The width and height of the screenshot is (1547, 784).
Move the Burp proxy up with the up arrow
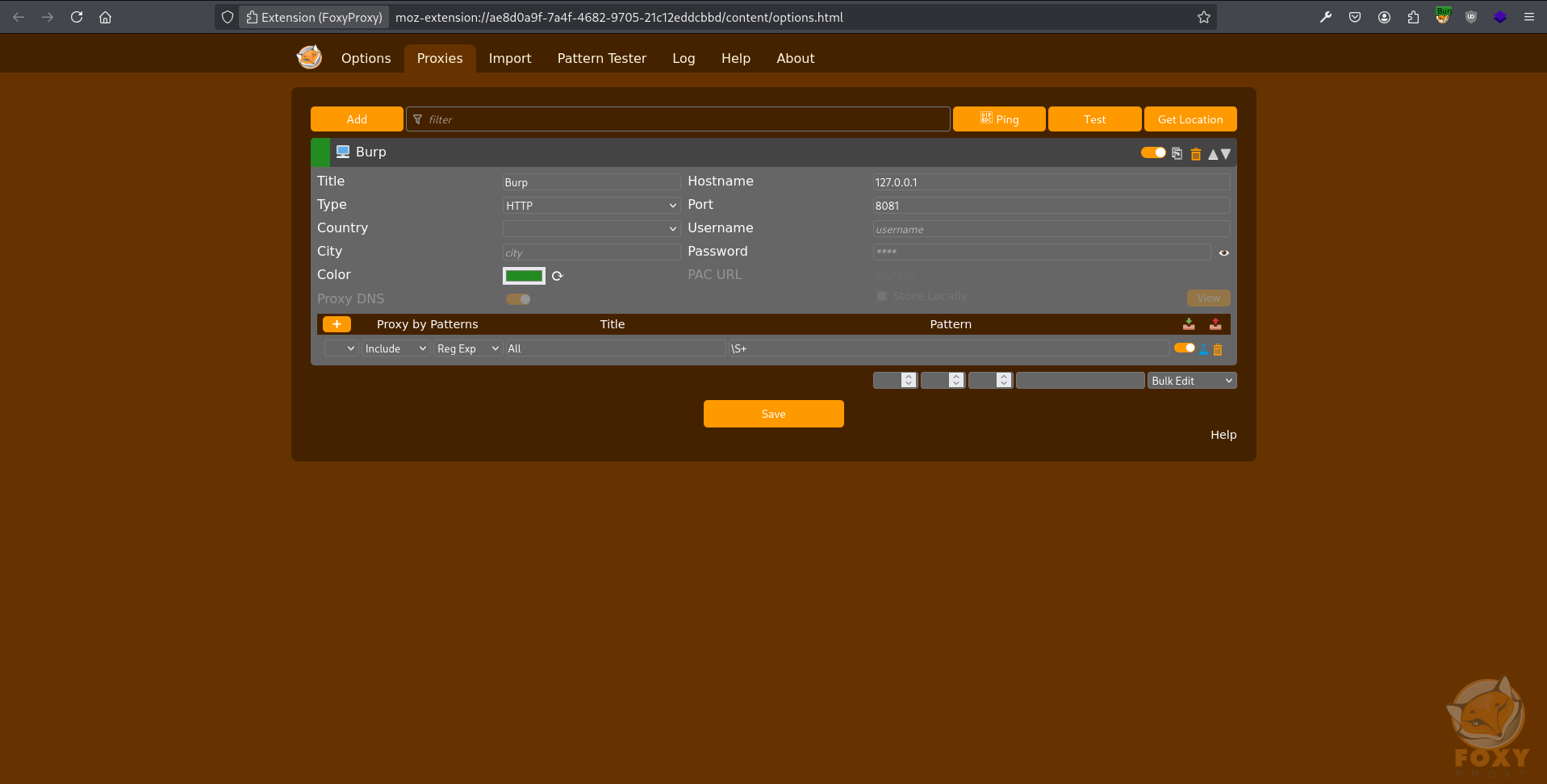pyautogui.click(x=1212, y=153)
